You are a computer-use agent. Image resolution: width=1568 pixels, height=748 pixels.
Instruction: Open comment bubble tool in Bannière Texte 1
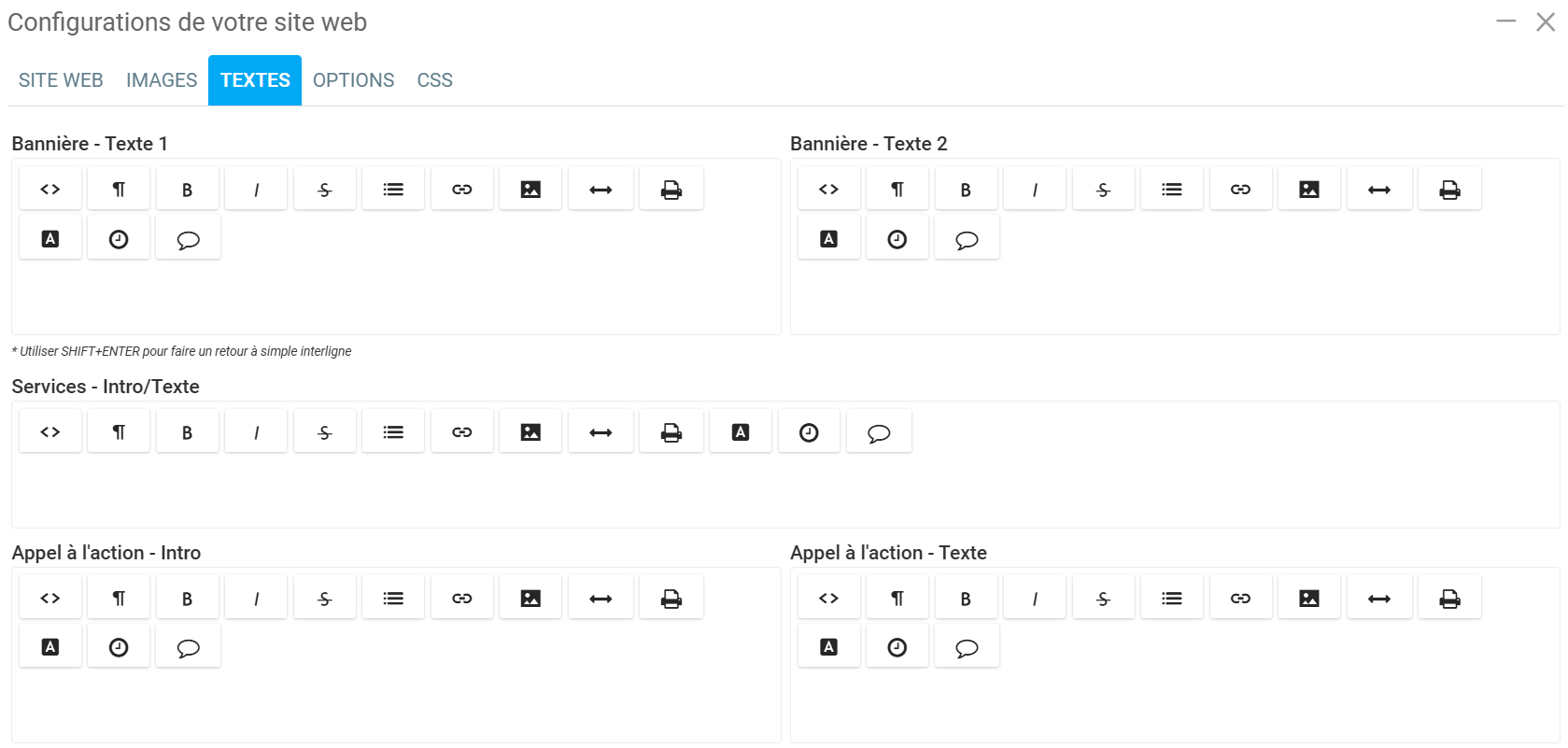(188, 240)
